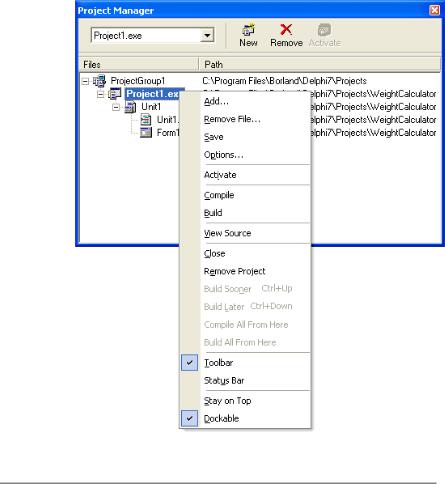
Task: Choose Add... from the context menu
Action: pos(245,101)
